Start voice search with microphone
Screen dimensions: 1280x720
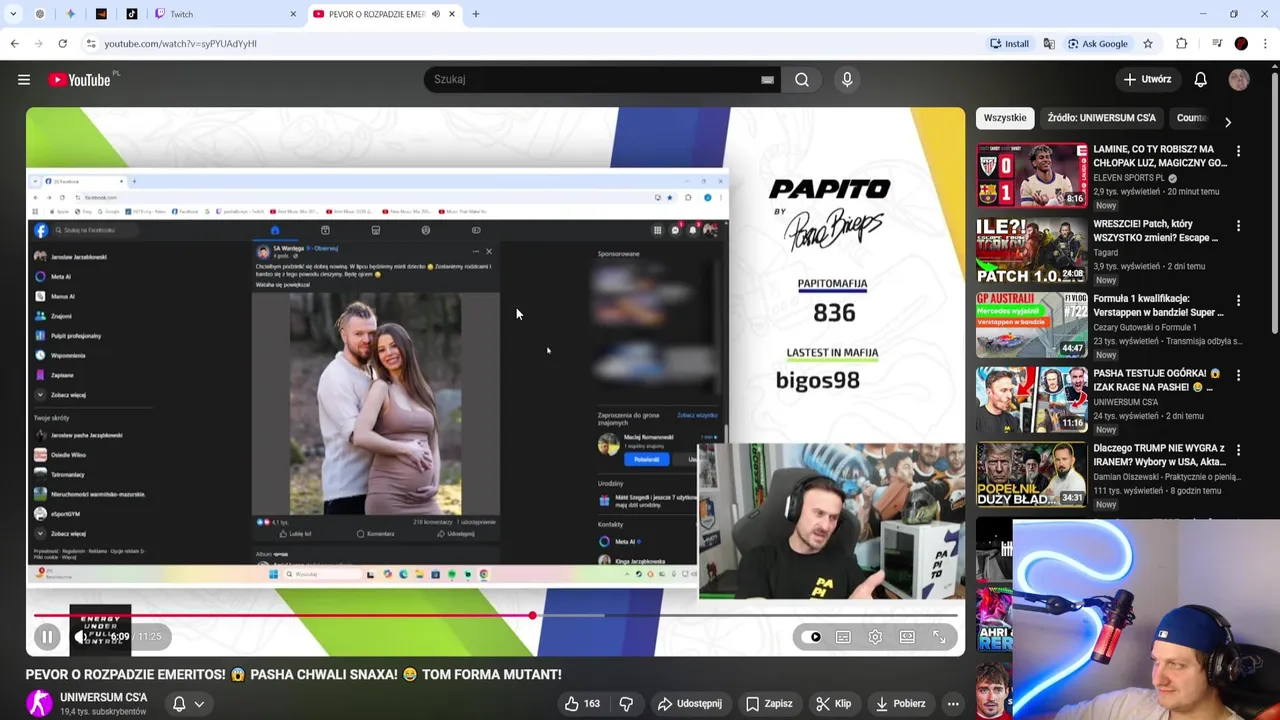[x=847, y=80]
